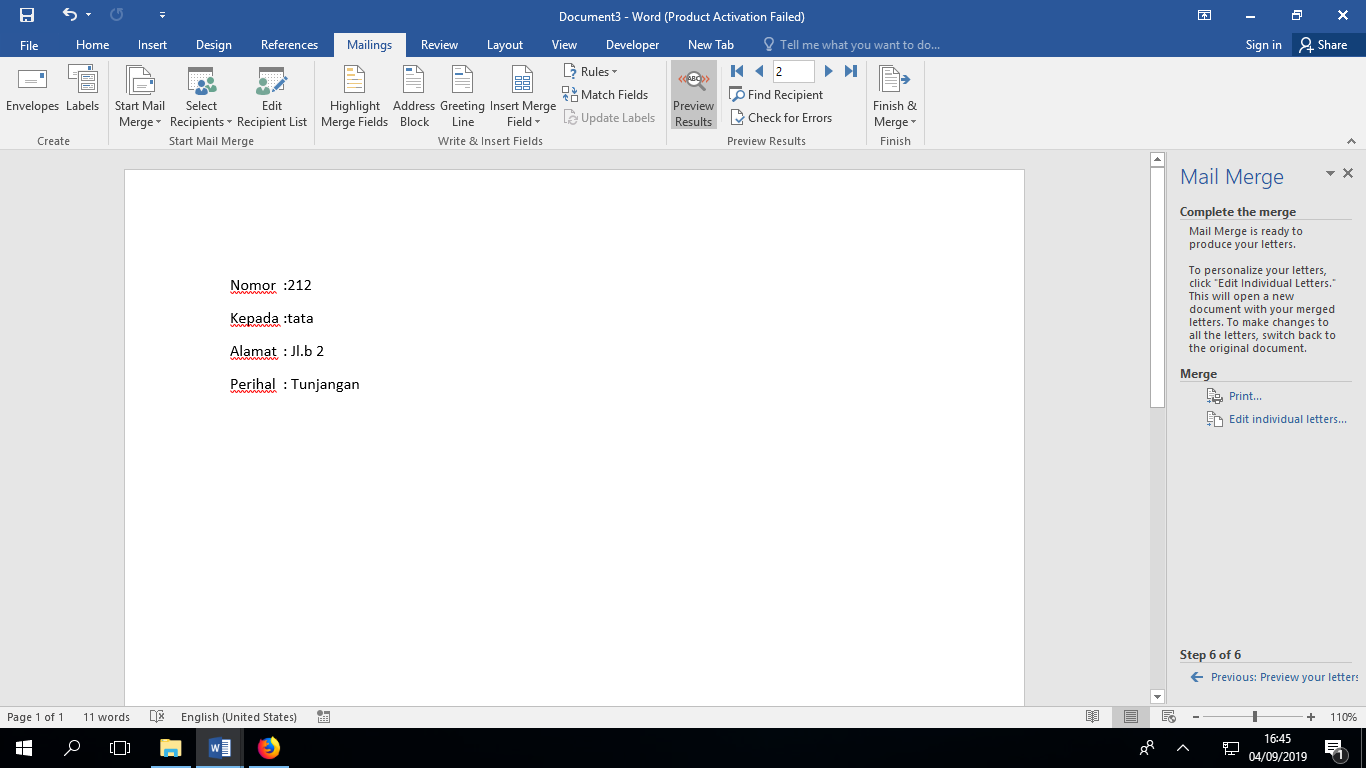Insert an Address Block
Screen dimensions: 1366x768
coord(414,96)
